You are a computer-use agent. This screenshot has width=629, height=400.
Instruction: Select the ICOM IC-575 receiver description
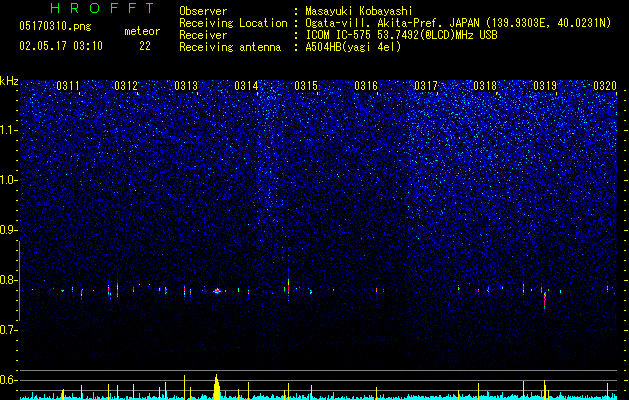coord(401,35)
